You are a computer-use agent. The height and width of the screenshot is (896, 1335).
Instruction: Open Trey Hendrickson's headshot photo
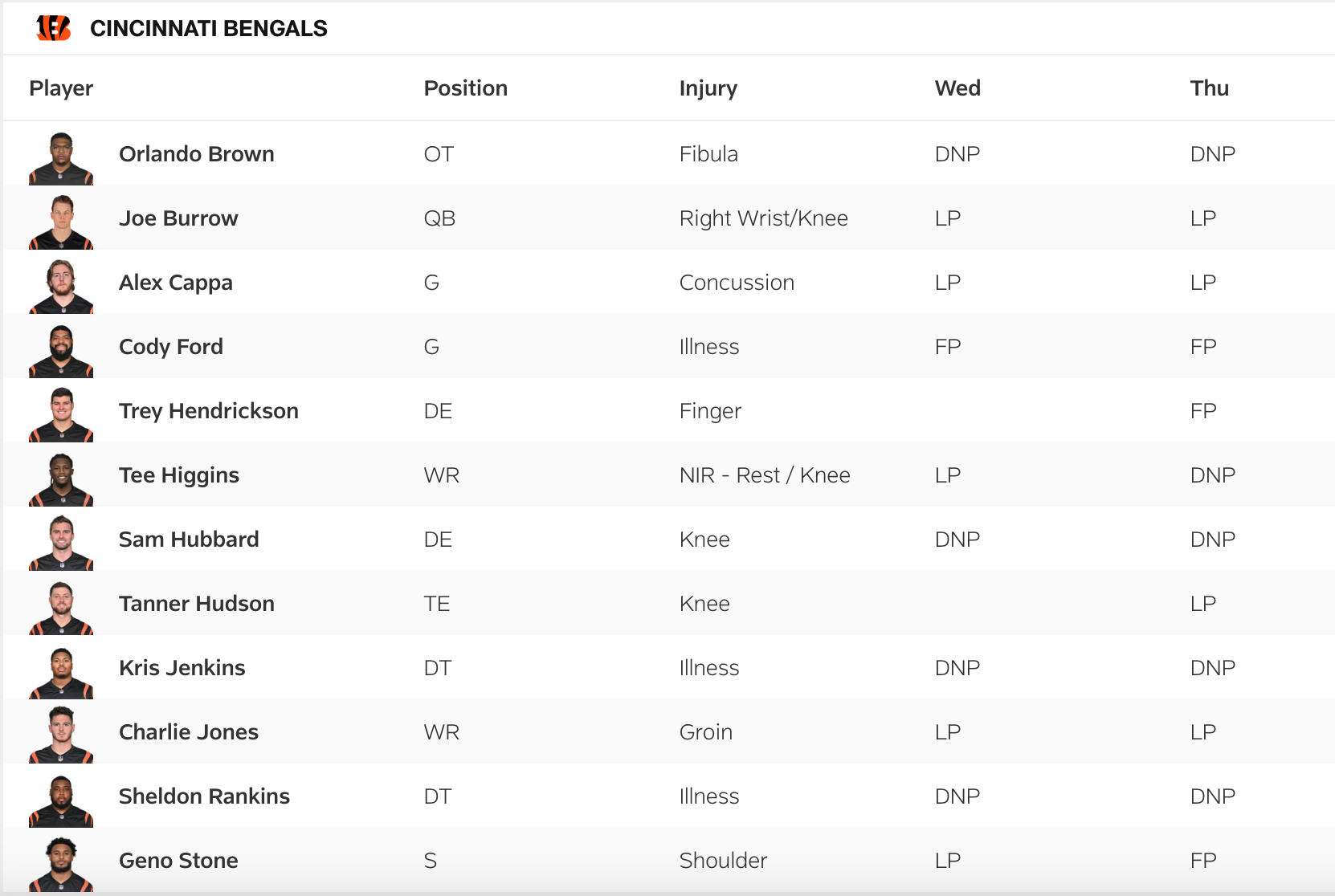61,415
